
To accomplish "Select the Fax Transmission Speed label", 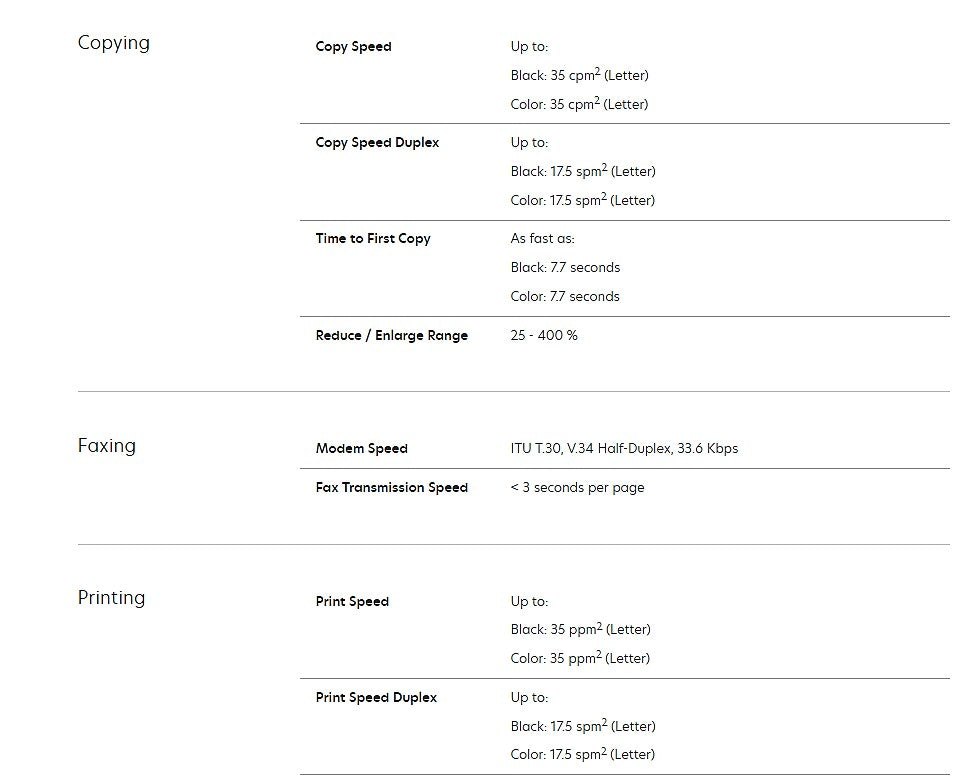I will pos(391,488).
